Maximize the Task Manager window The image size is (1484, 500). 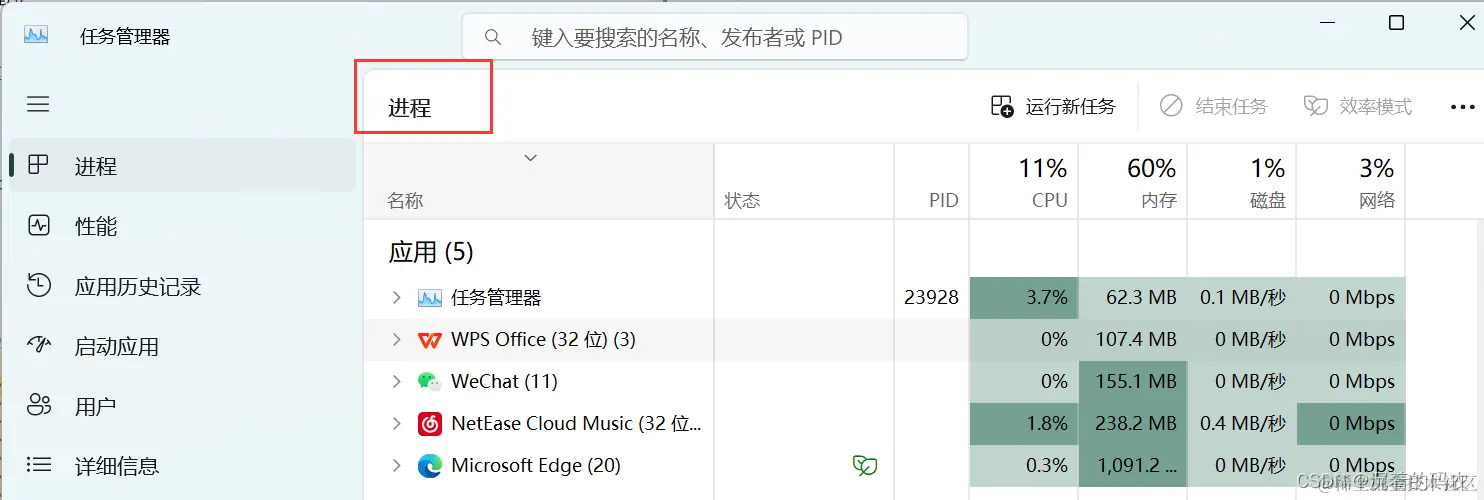point(1397,23)
